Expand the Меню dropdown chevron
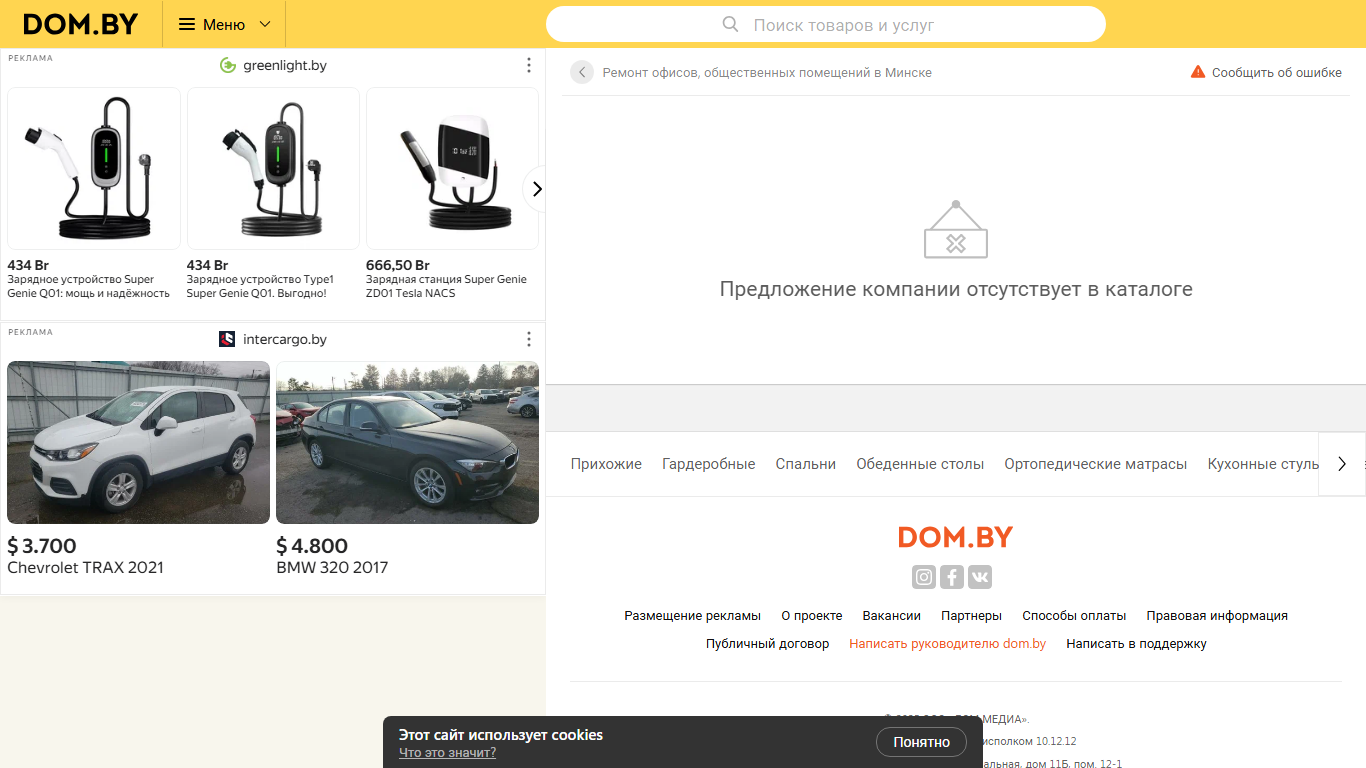Viewport: 1366px width, 768px height. (265, 24)
